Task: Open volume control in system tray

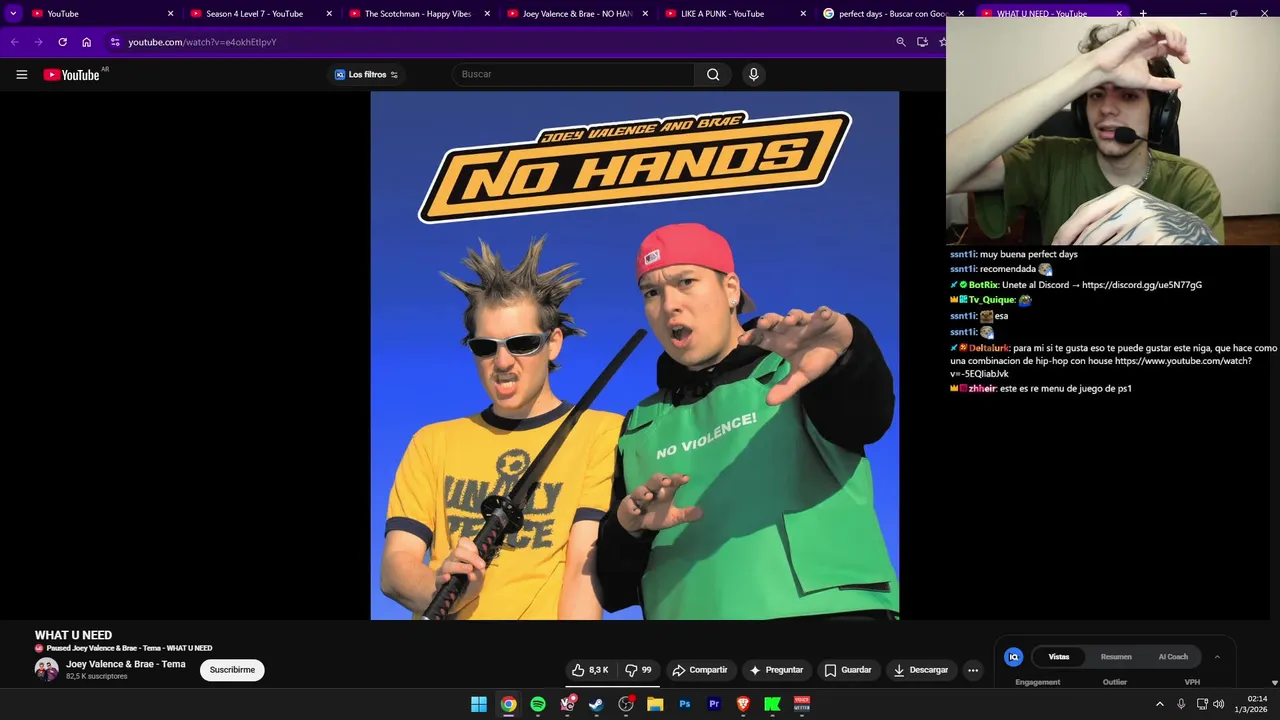Action: (x=1218, y=704)
